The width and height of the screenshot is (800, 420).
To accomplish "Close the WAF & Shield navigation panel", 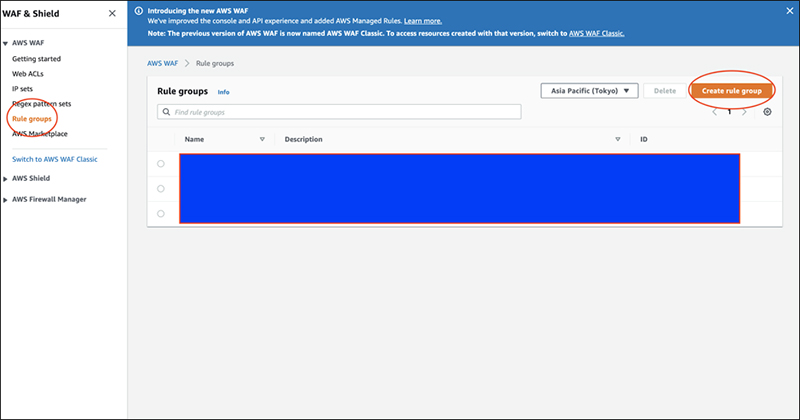I will point(111,13).
